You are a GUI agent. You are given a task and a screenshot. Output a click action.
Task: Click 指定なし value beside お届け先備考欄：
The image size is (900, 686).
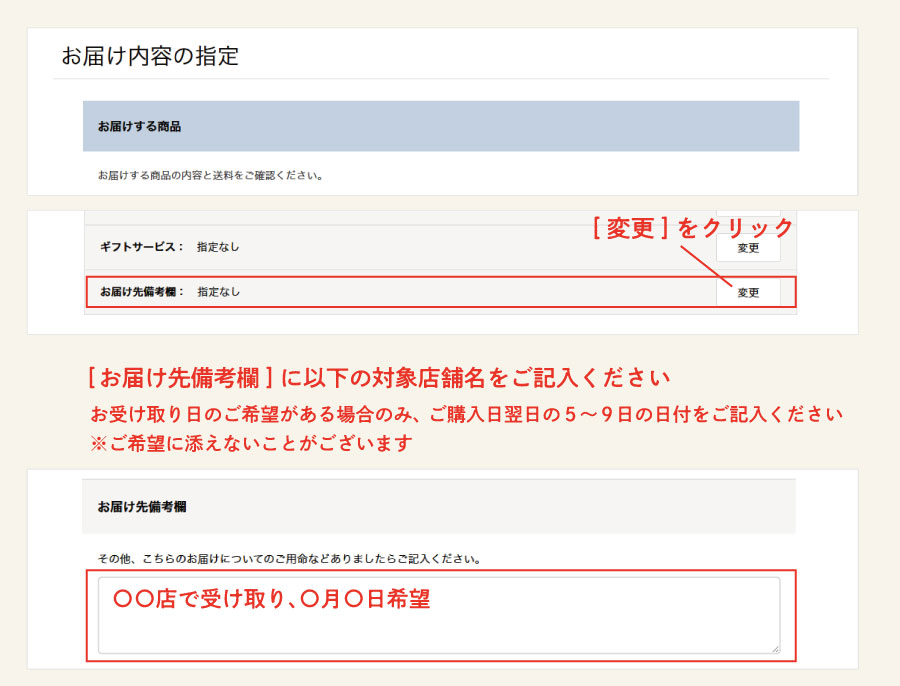pos(218,292)
